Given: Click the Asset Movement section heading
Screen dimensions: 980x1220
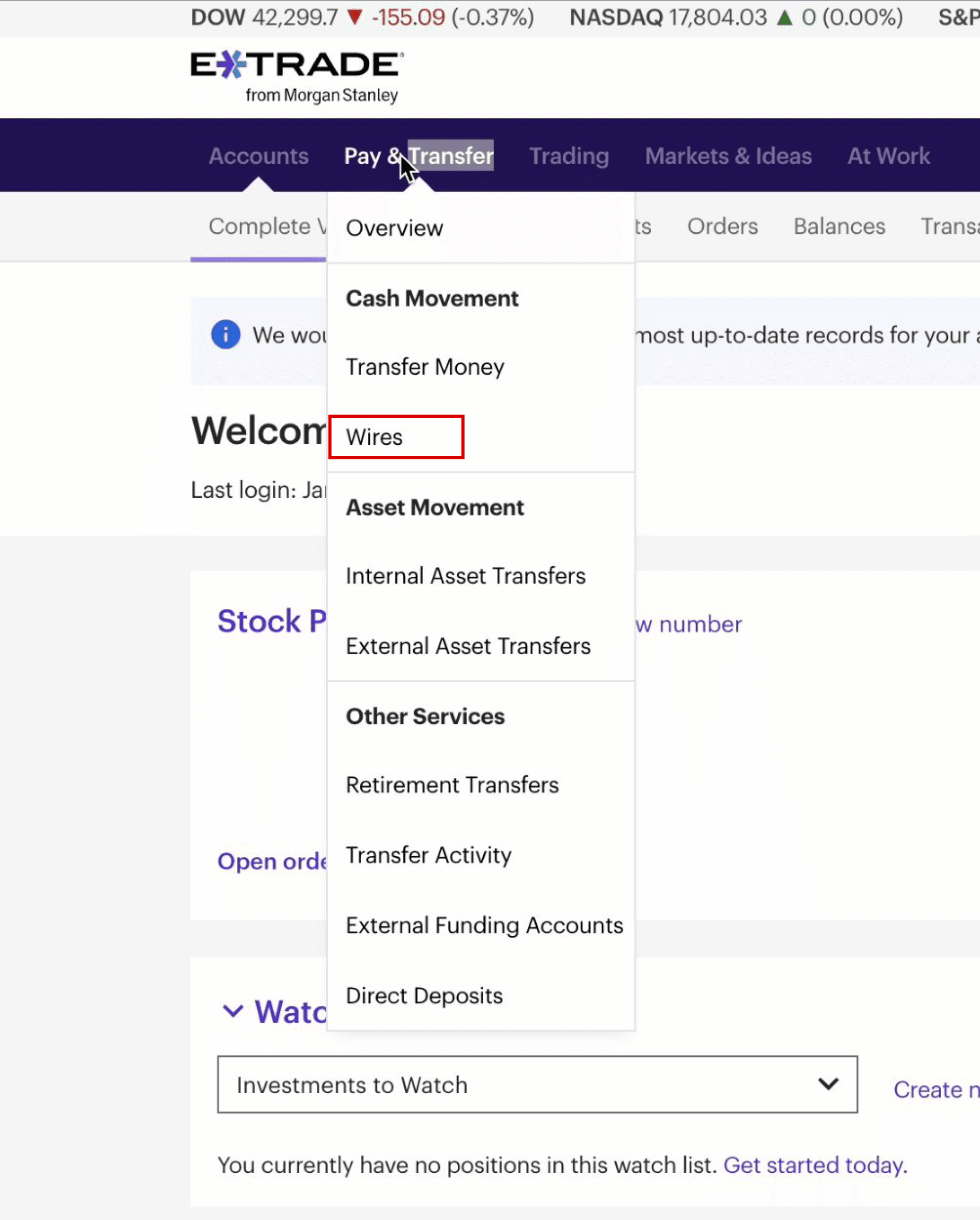Looking at the screenshot, I should (434, 507).
